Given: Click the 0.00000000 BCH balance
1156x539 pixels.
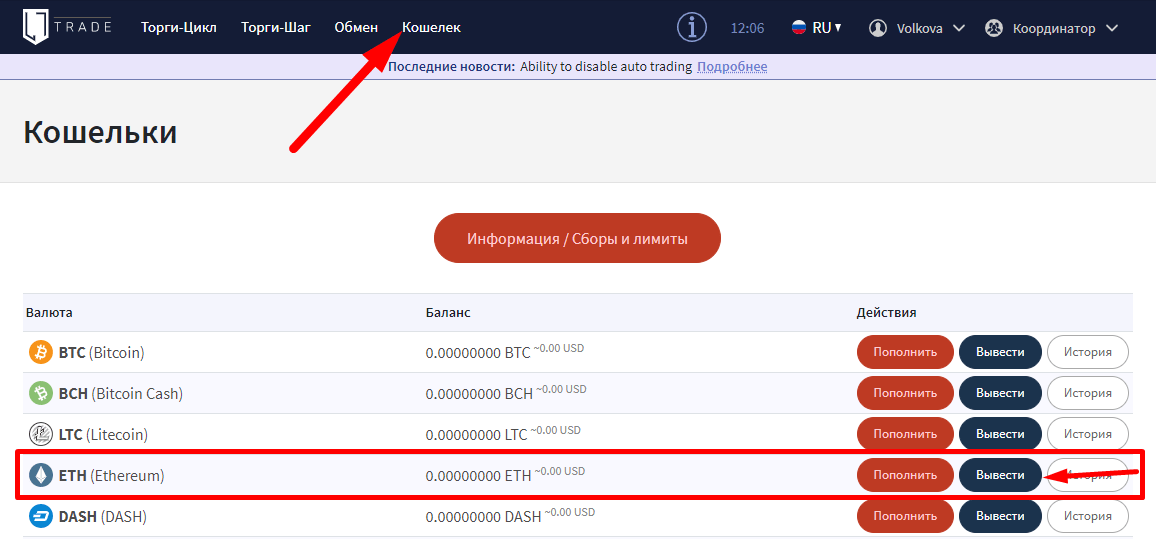Looking at the screenshot, I should [479, 394].
